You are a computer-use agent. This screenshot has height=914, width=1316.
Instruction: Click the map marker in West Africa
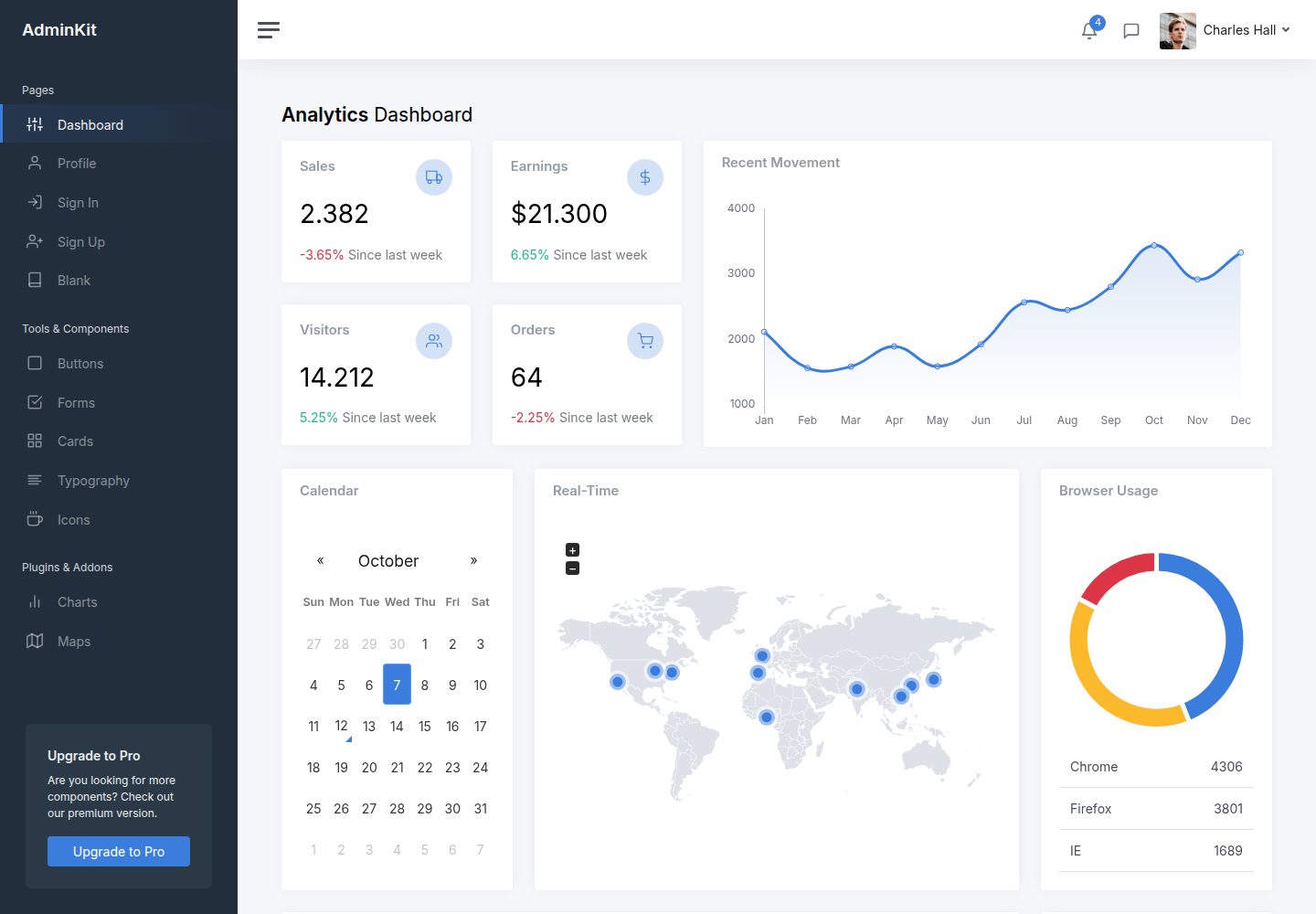(767, 717)
